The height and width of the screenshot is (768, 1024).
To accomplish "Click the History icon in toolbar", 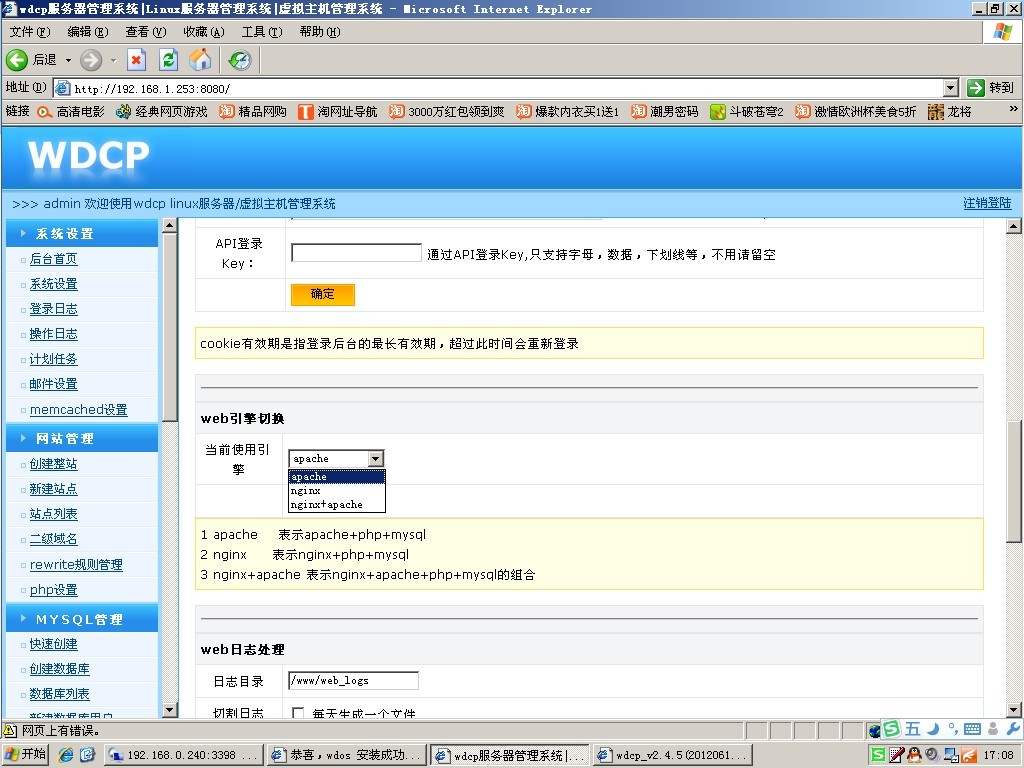I will pos(239,60).
